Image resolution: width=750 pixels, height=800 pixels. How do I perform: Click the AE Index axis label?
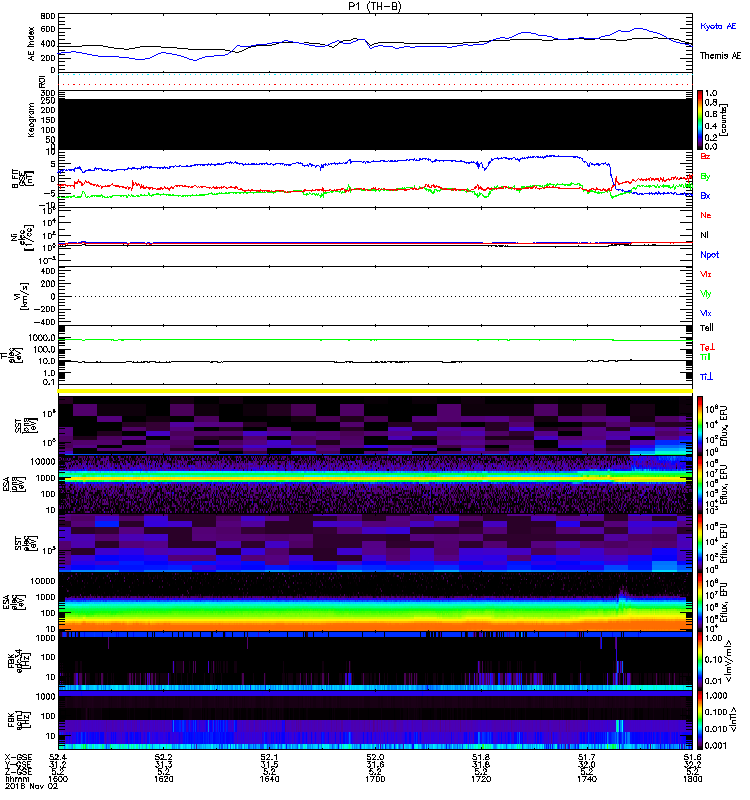[32, 44]
